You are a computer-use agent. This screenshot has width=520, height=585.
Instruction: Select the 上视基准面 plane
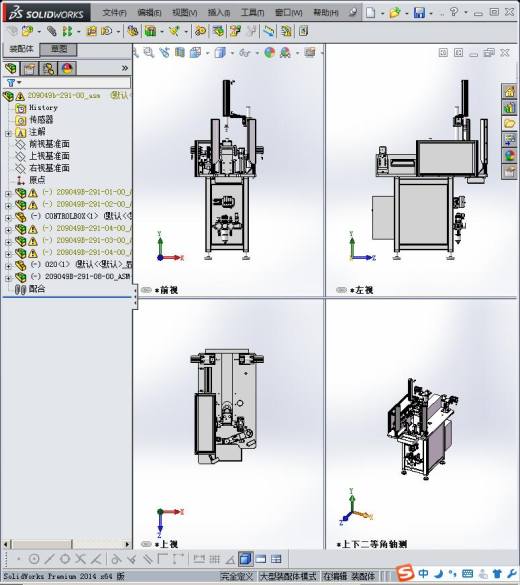[50, 156]
